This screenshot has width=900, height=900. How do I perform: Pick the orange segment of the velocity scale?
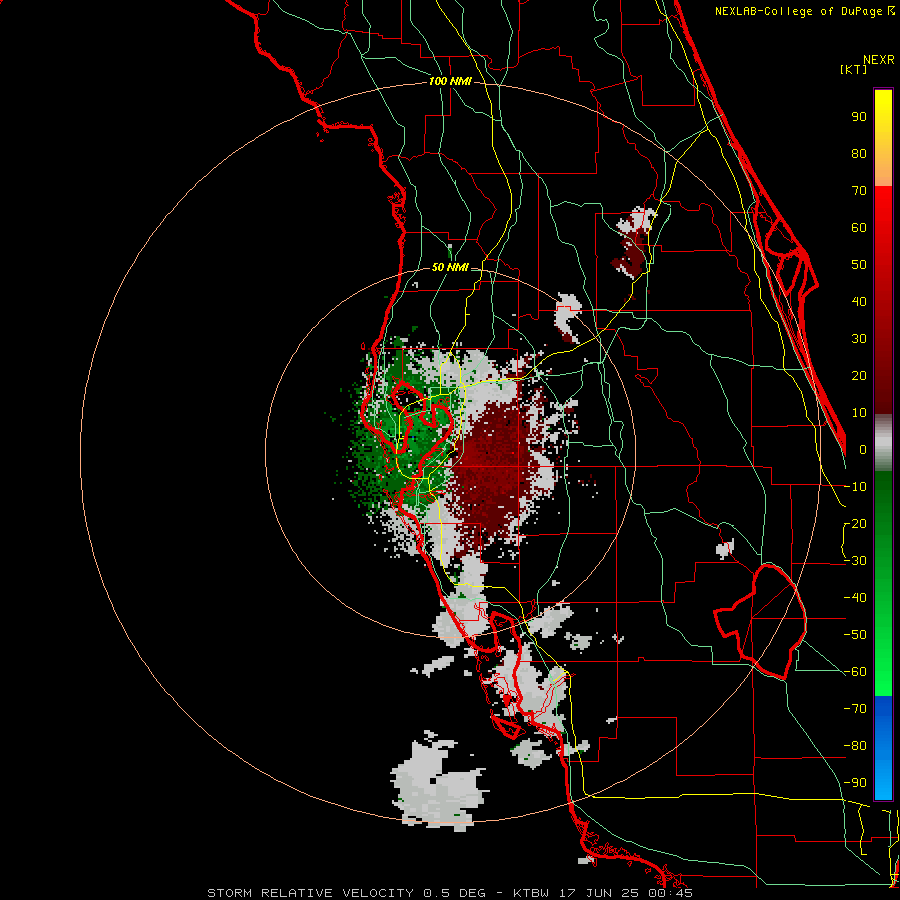[x=883, y=172]
